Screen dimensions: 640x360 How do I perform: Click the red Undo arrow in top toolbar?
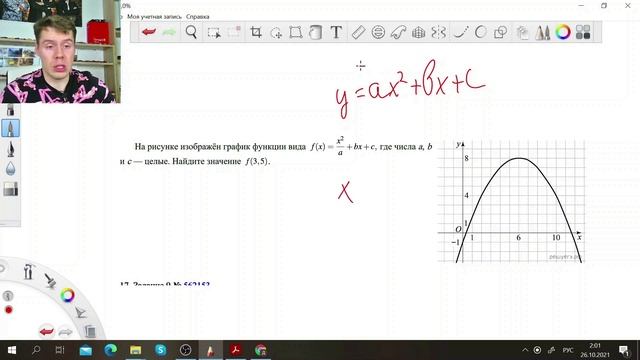(149, 32)
